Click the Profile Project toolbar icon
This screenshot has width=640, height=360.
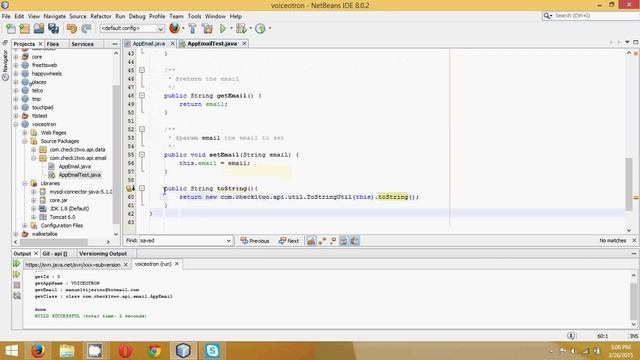[260, 28]
